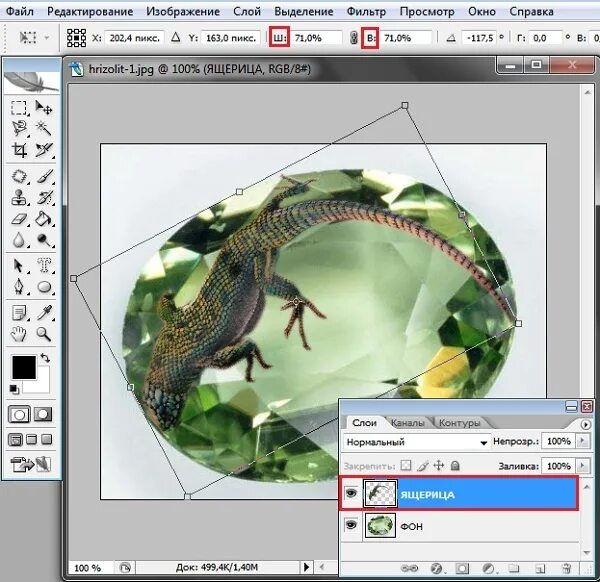
Task: Select the Blur tool
Action: tap(19, 240)
